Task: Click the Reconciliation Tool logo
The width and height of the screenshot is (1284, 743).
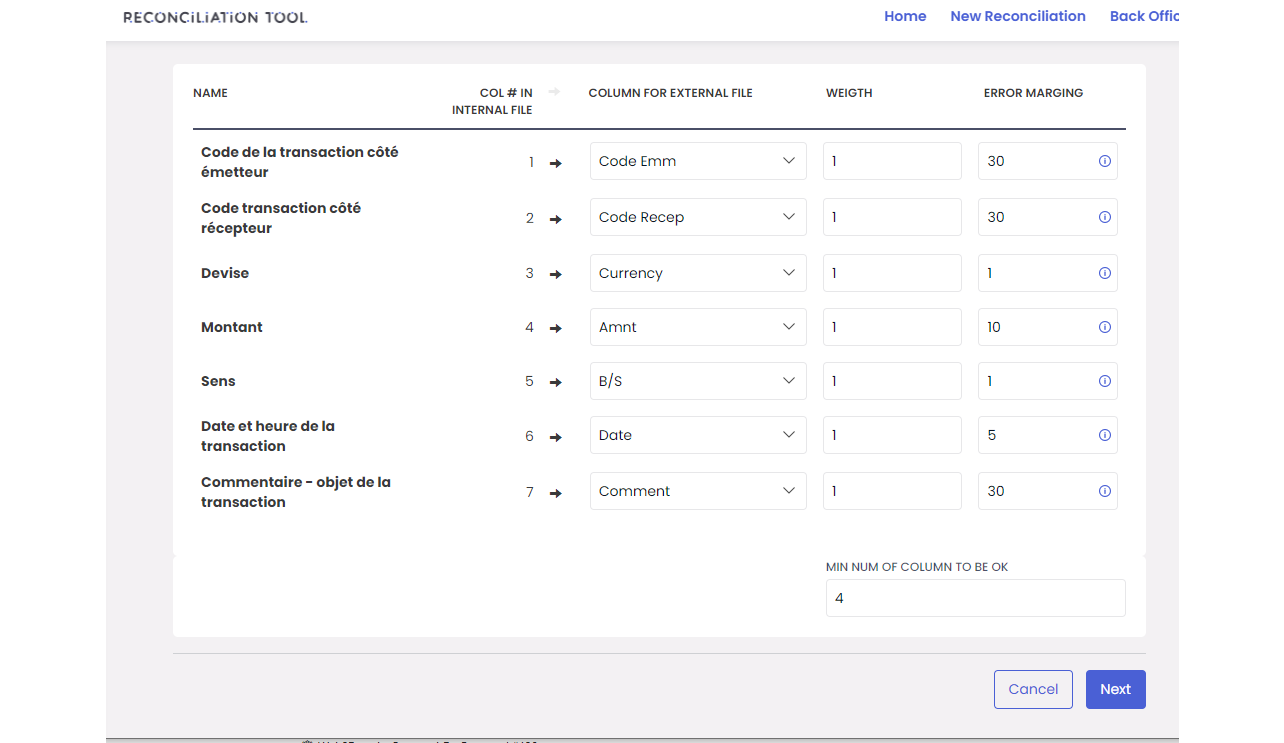Action: 215,17
